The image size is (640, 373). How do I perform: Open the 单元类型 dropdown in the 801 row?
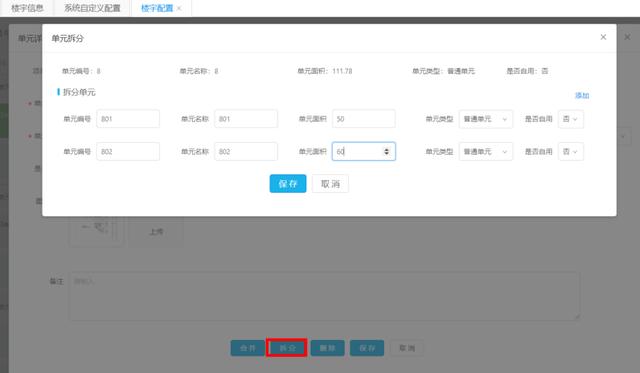coord(486,119)
